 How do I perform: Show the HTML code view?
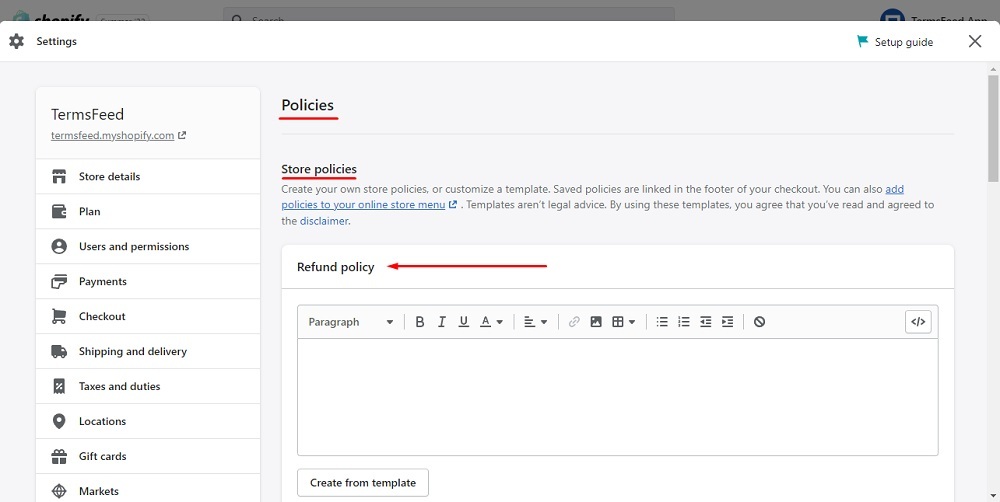tap(918, 322)
